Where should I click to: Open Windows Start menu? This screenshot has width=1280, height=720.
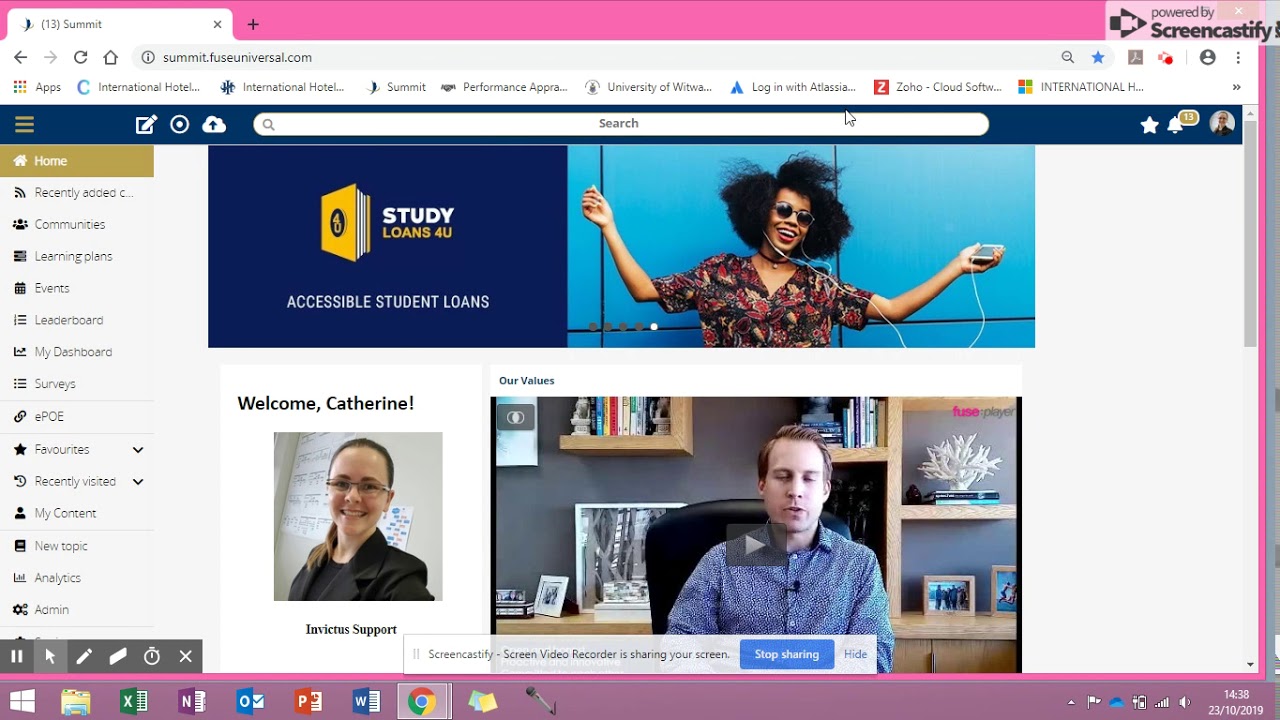[22, 701]
